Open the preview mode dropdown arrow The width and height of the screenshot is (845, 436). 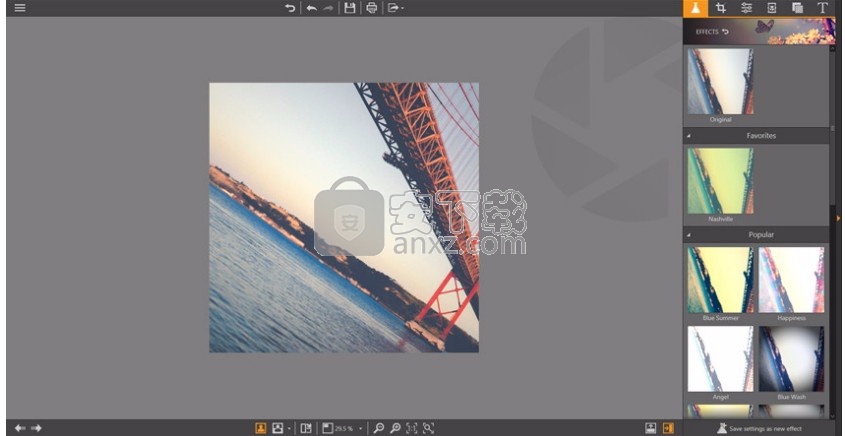pyautogui.click(x=289, y=429)
